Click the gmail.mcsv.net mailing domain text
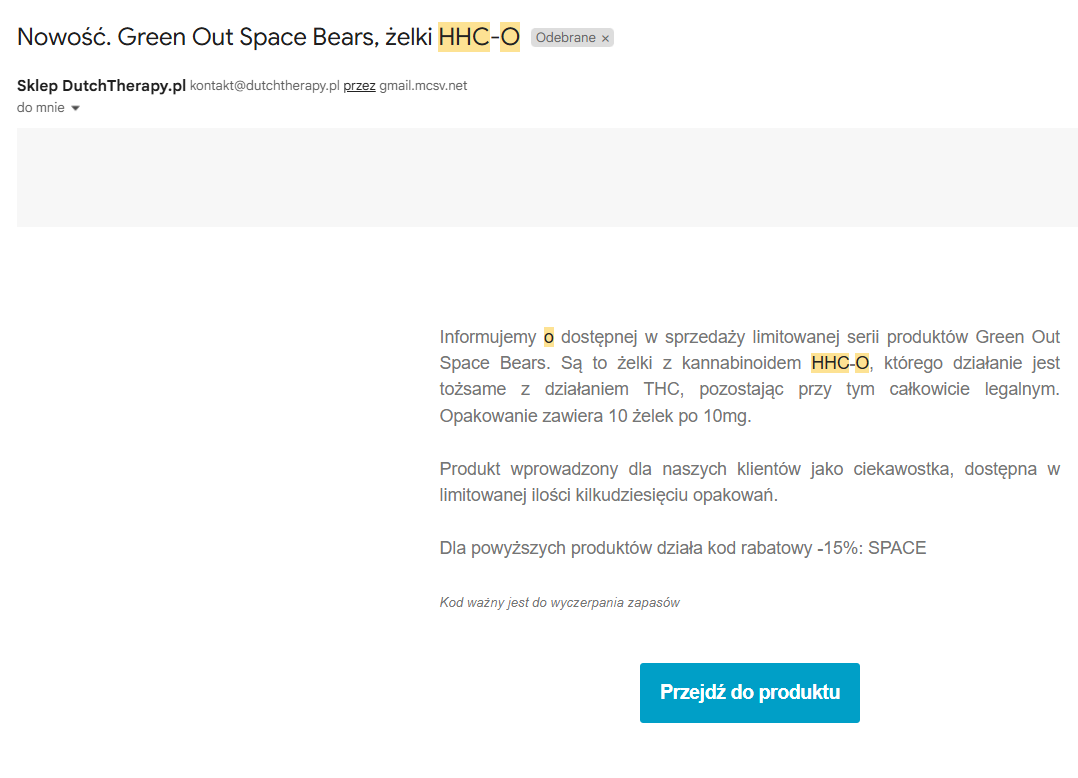 click(x=423, y=86)
